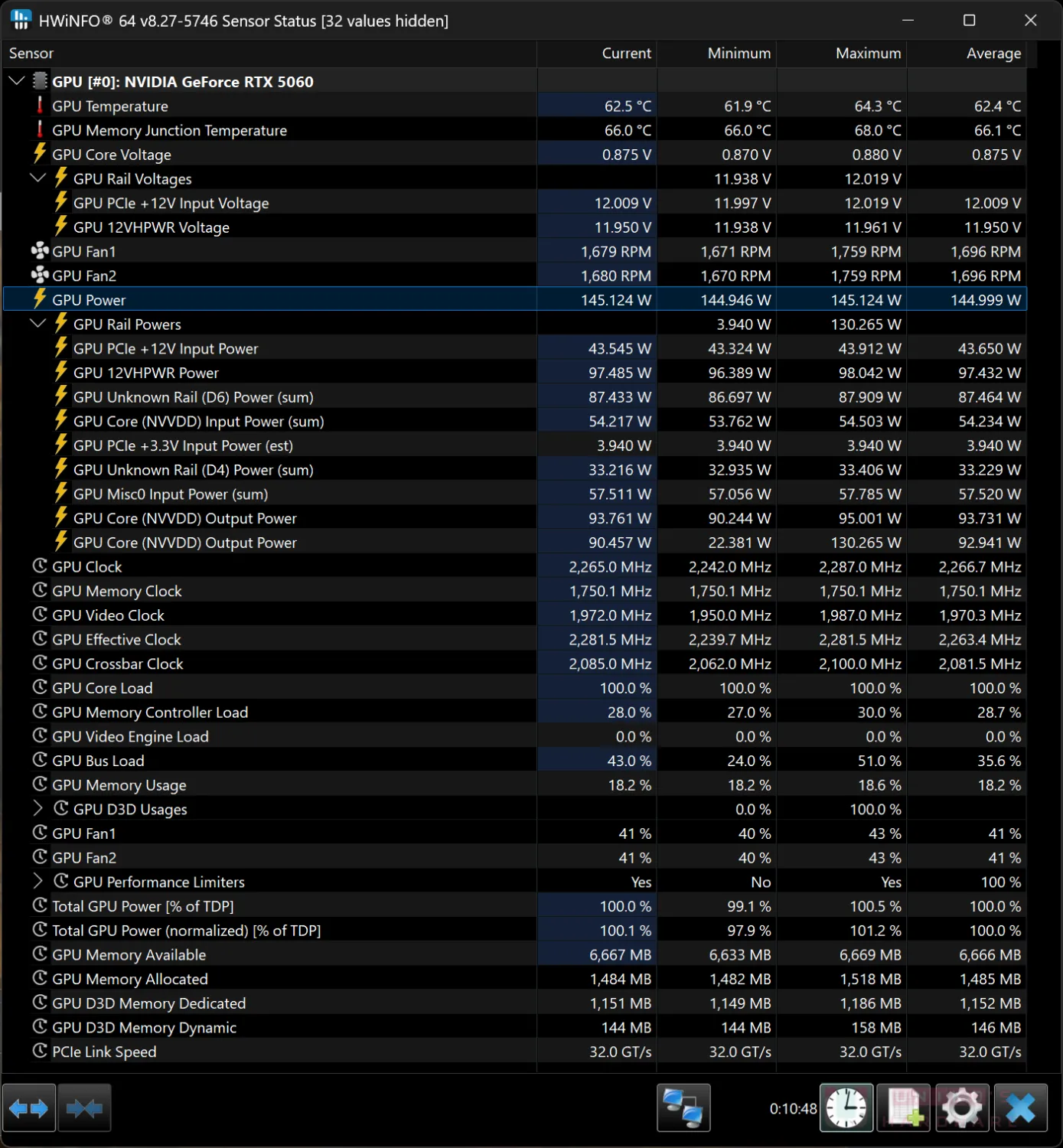
Task: Click the expand-columns blue arrows button
Action: 29,1107
